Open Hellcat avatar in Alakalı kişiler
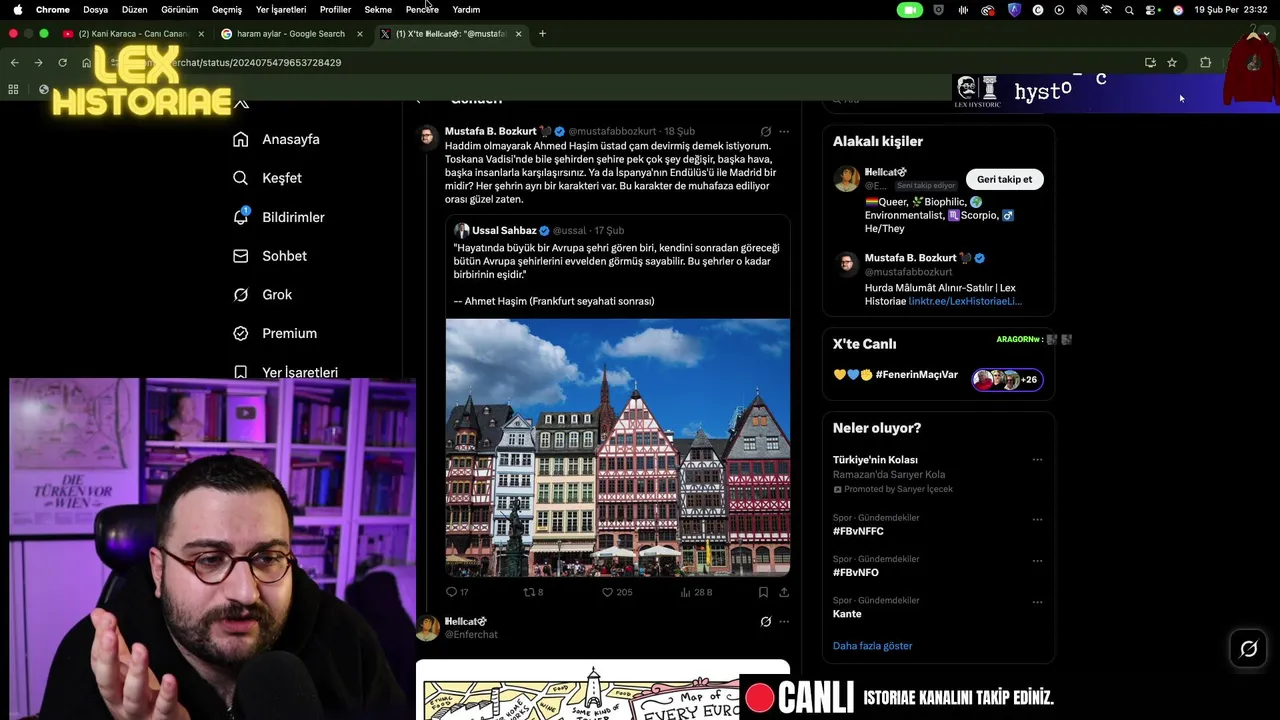The image size is (1280, 720). [x=847, y=179]
